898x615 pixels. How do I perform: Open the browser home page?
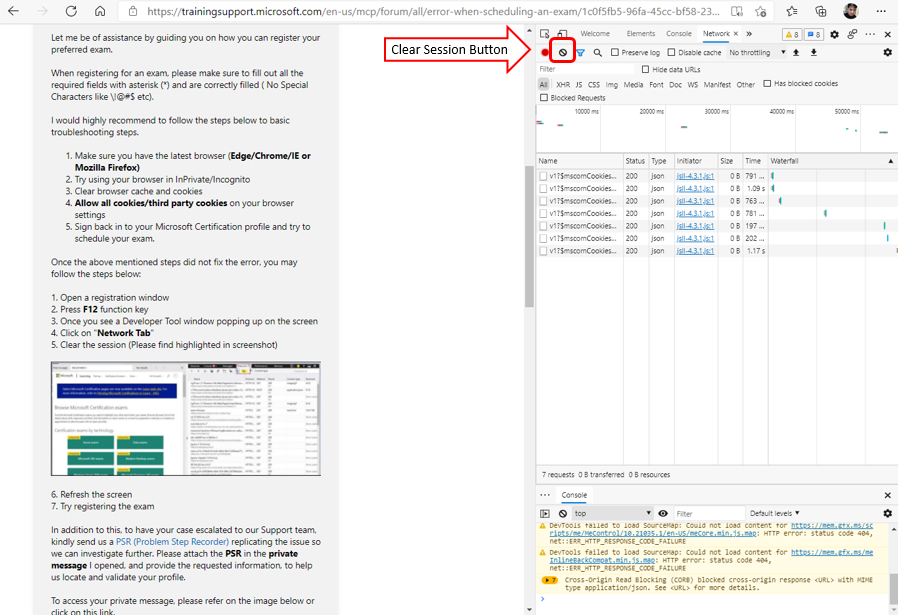pos(100,11)
